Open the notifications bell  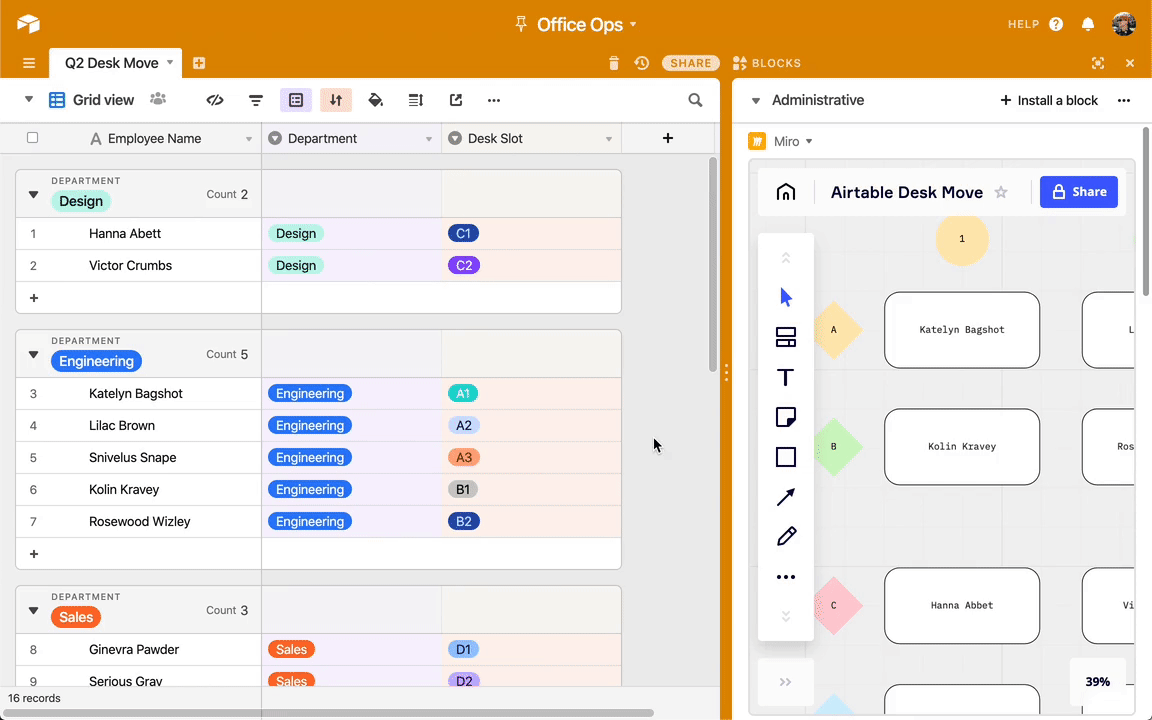tap(1088, 24)
